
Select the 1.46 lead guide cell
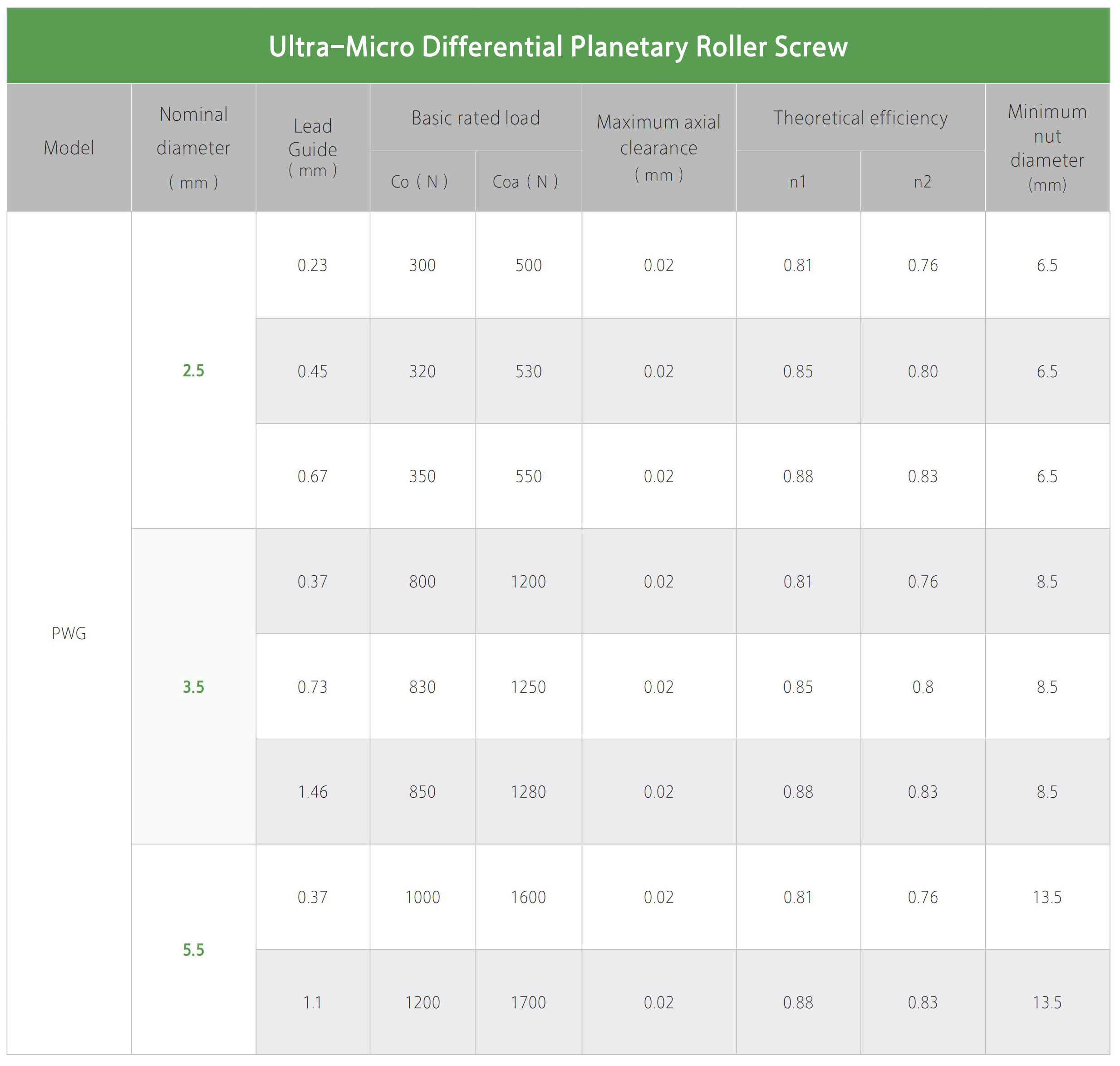coord(312,791)
